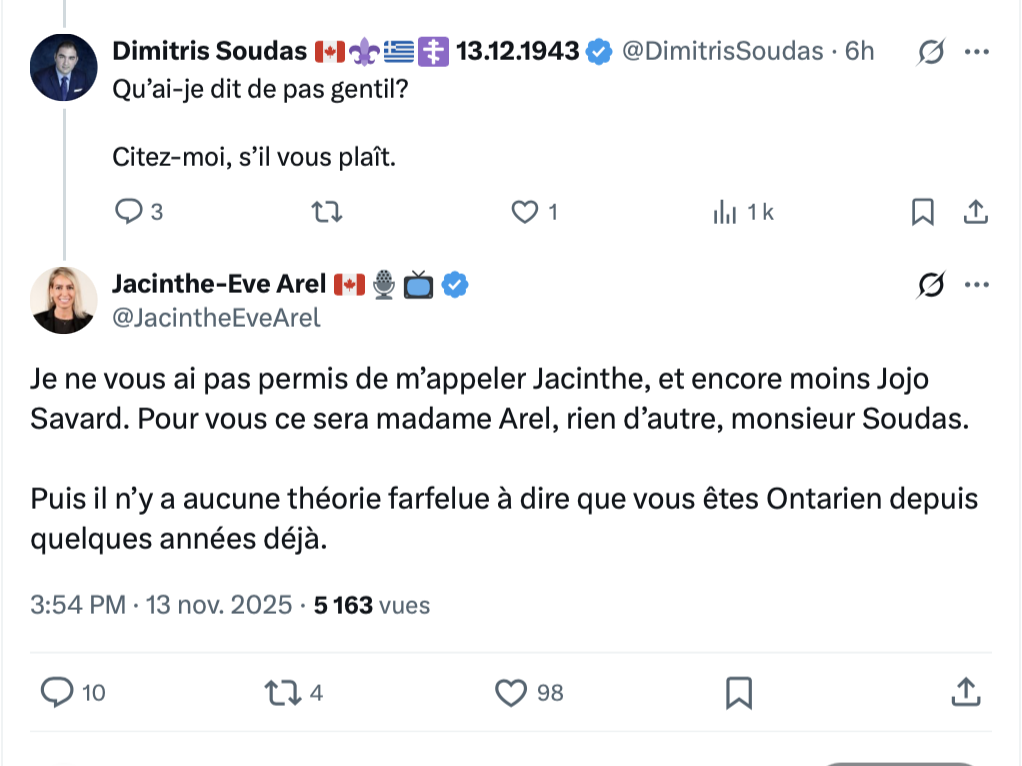The height and width of the screenshot is (766, 1022).
Task: Open Grok icon on Jacinthe-Eve Arel's tweet
Action: click(930, 286)
